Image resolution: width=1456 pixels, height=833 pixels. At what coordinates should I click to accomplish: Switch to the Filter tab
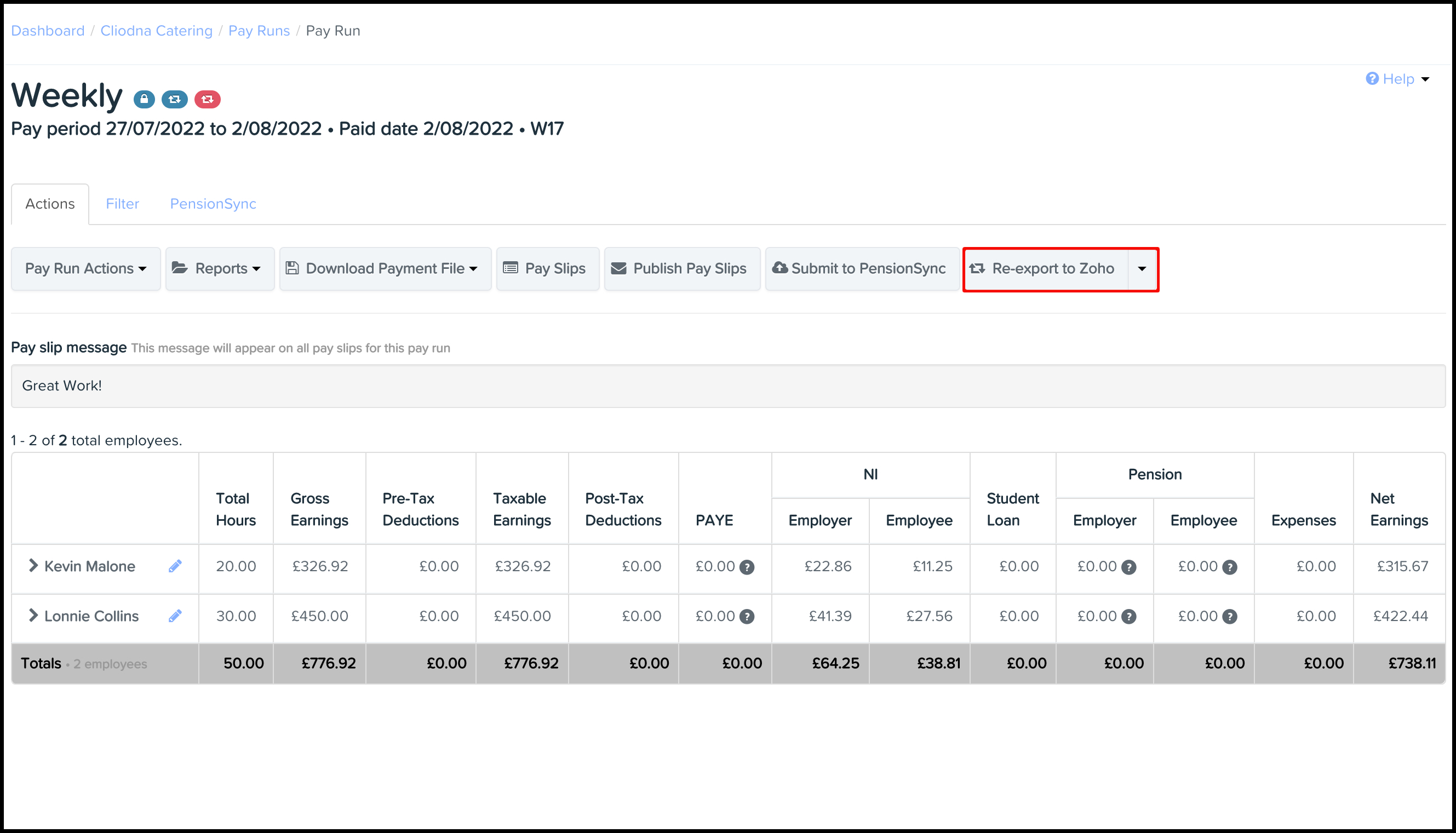(123, 204)
